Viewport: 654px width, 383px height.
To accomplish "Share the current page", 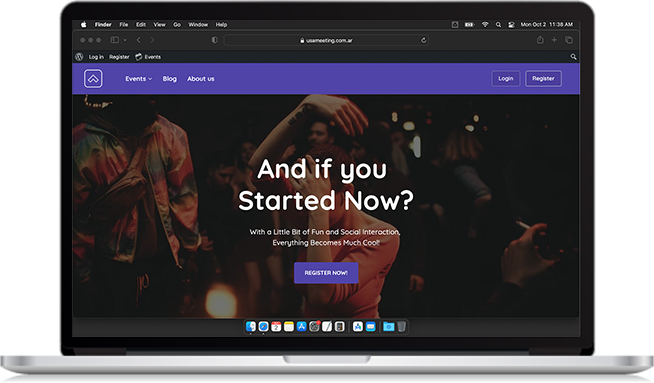I will [x=540, y=40].
